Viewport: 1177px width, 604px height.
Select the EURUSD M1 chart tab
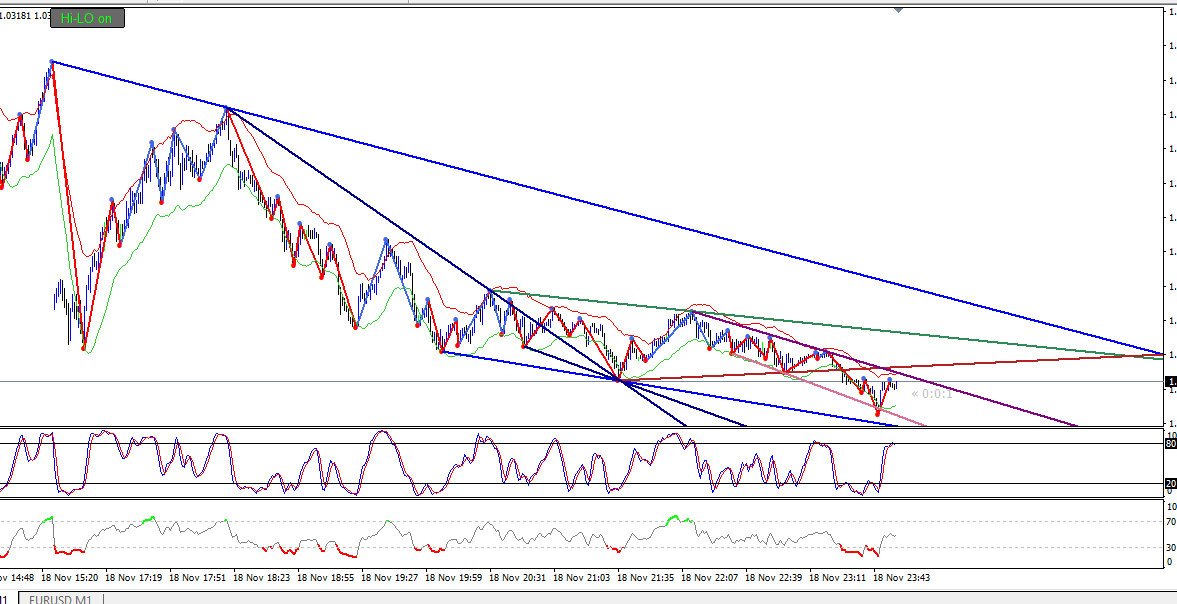click(62, 599)
